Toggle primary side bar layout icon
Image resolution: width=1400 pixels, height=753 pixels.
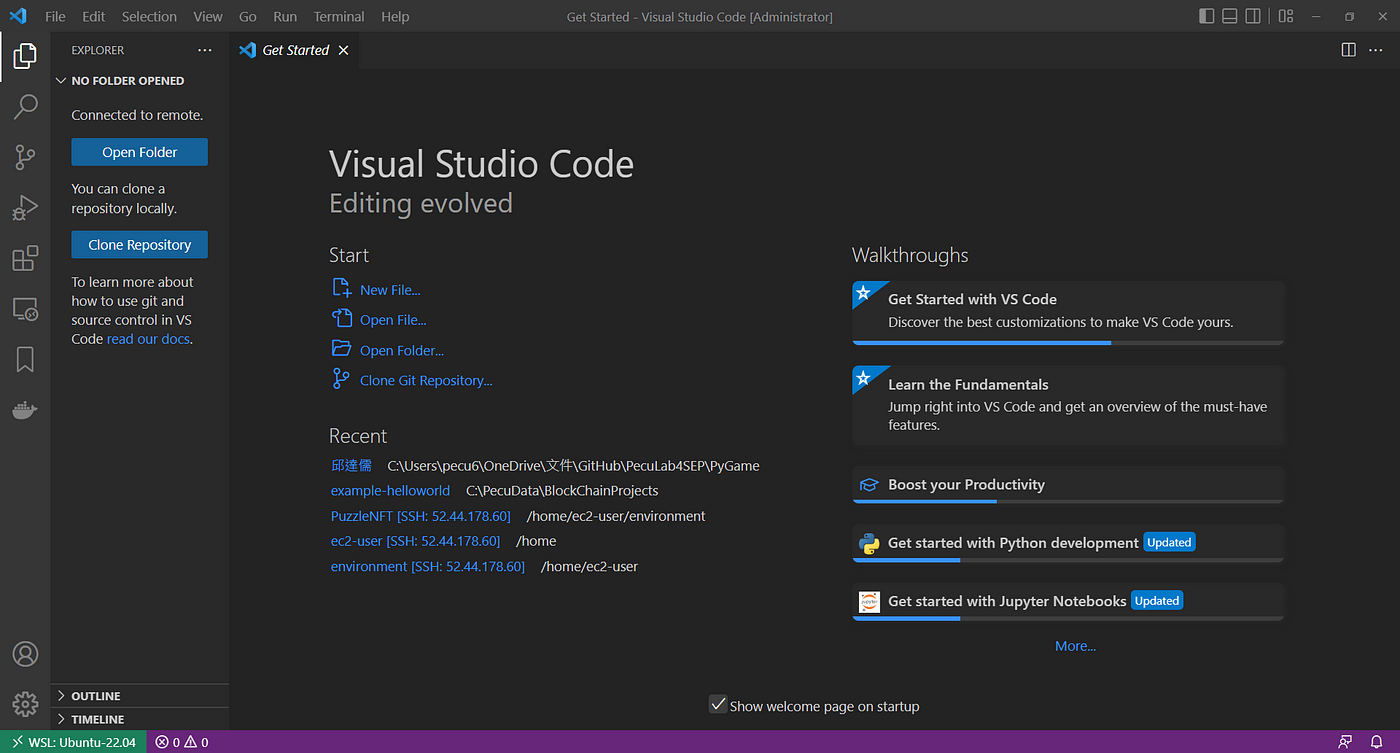pos(1207,16)
